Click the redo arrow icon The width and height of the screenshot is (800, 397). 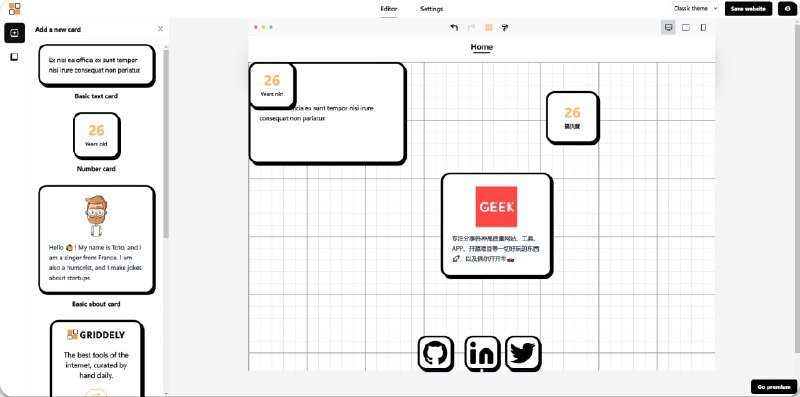[471, 28]
